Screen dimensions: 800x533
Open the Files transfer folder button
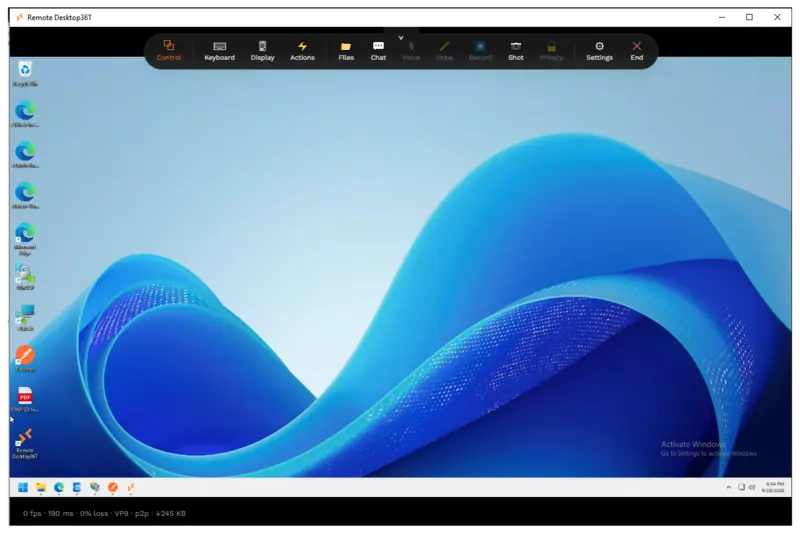click(346, 51)
